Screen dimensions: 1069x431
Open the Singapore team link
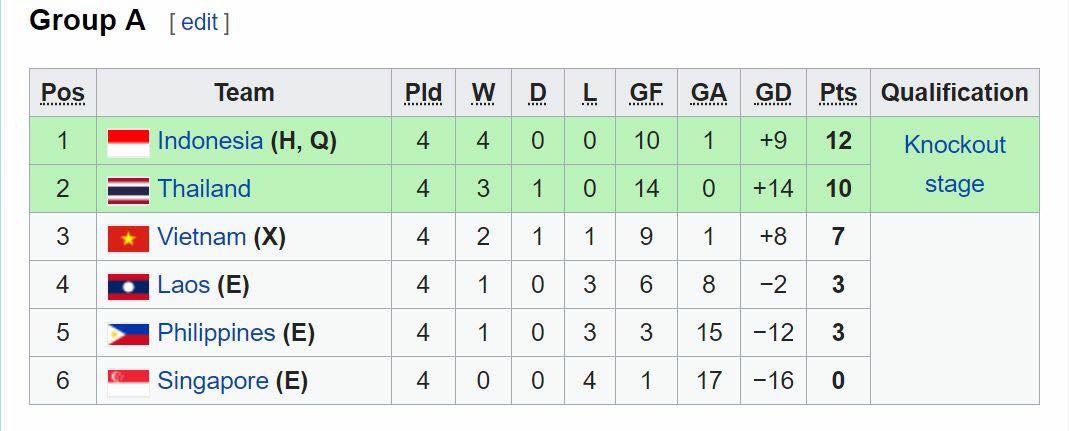point(213,381)
